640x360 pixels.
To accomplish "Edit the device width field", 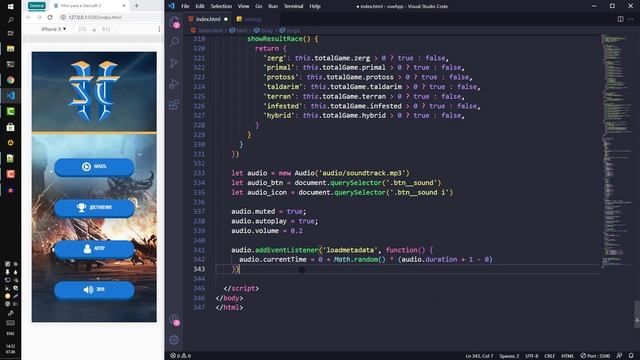I will (x=82, y=29).
